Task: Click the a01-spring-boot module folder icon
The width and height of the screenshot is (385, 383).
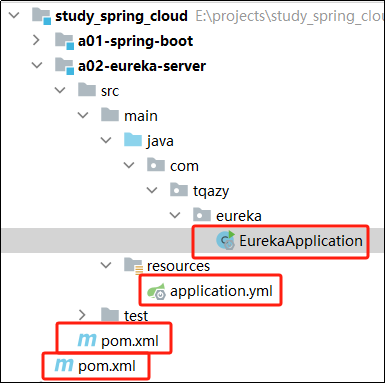Action: pyautogui.click(x=64, y=41)
